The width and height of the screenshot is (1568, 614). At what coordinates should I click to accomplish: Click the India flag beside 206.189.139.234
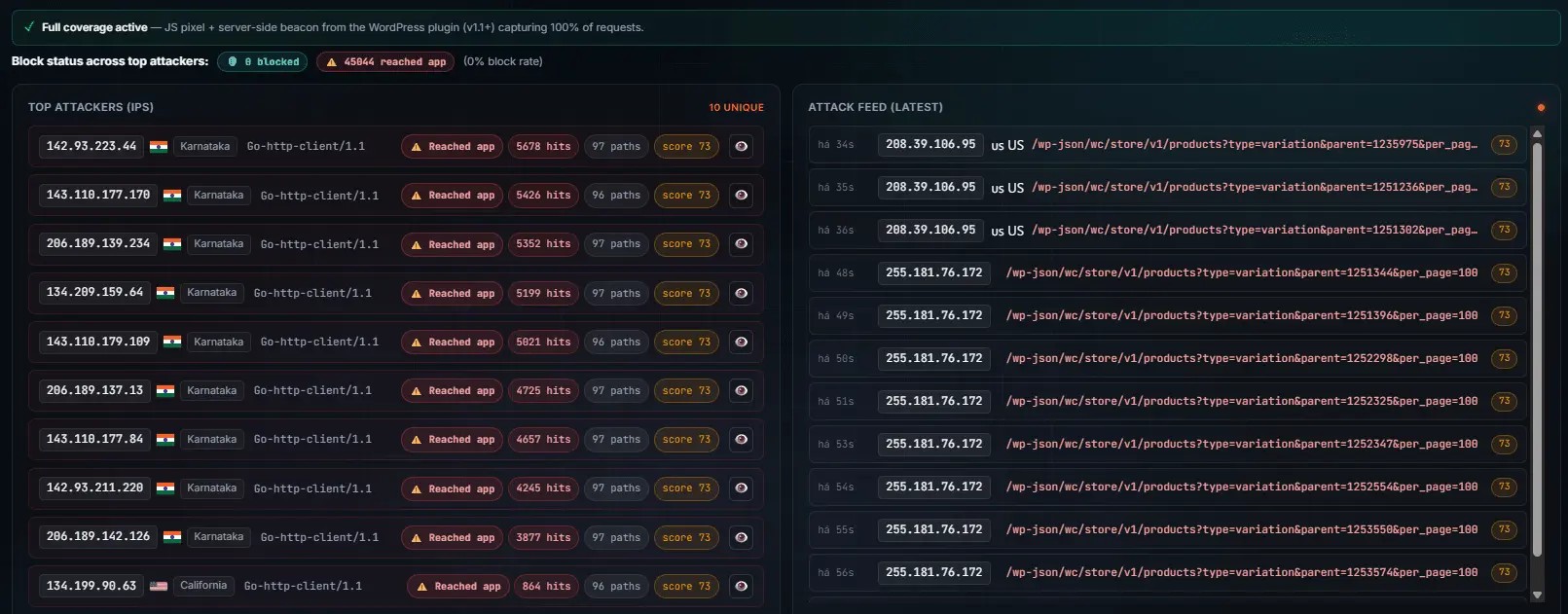[172, 244]
